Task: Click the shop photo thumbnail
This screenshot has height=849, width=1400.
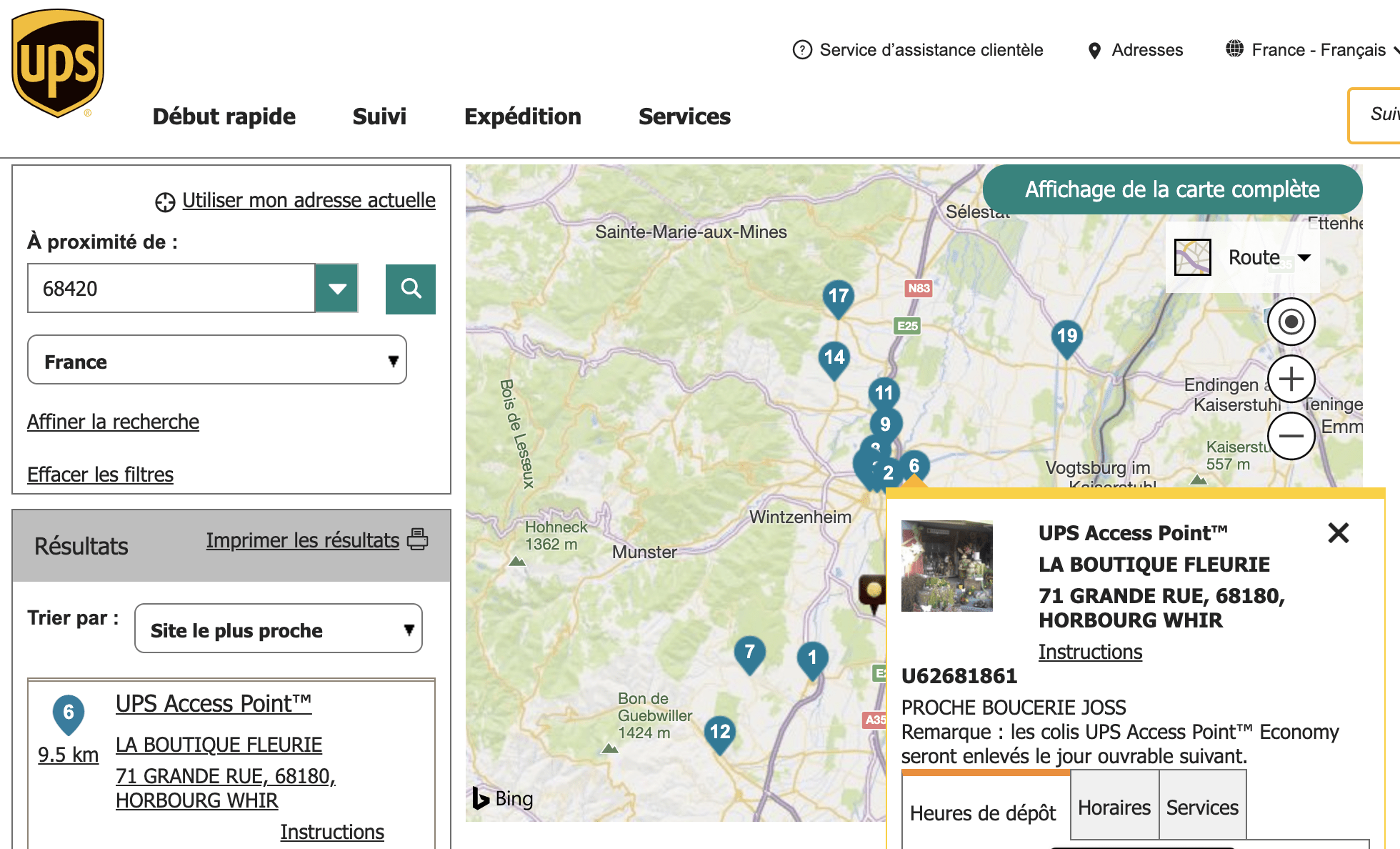Action: 947,566
